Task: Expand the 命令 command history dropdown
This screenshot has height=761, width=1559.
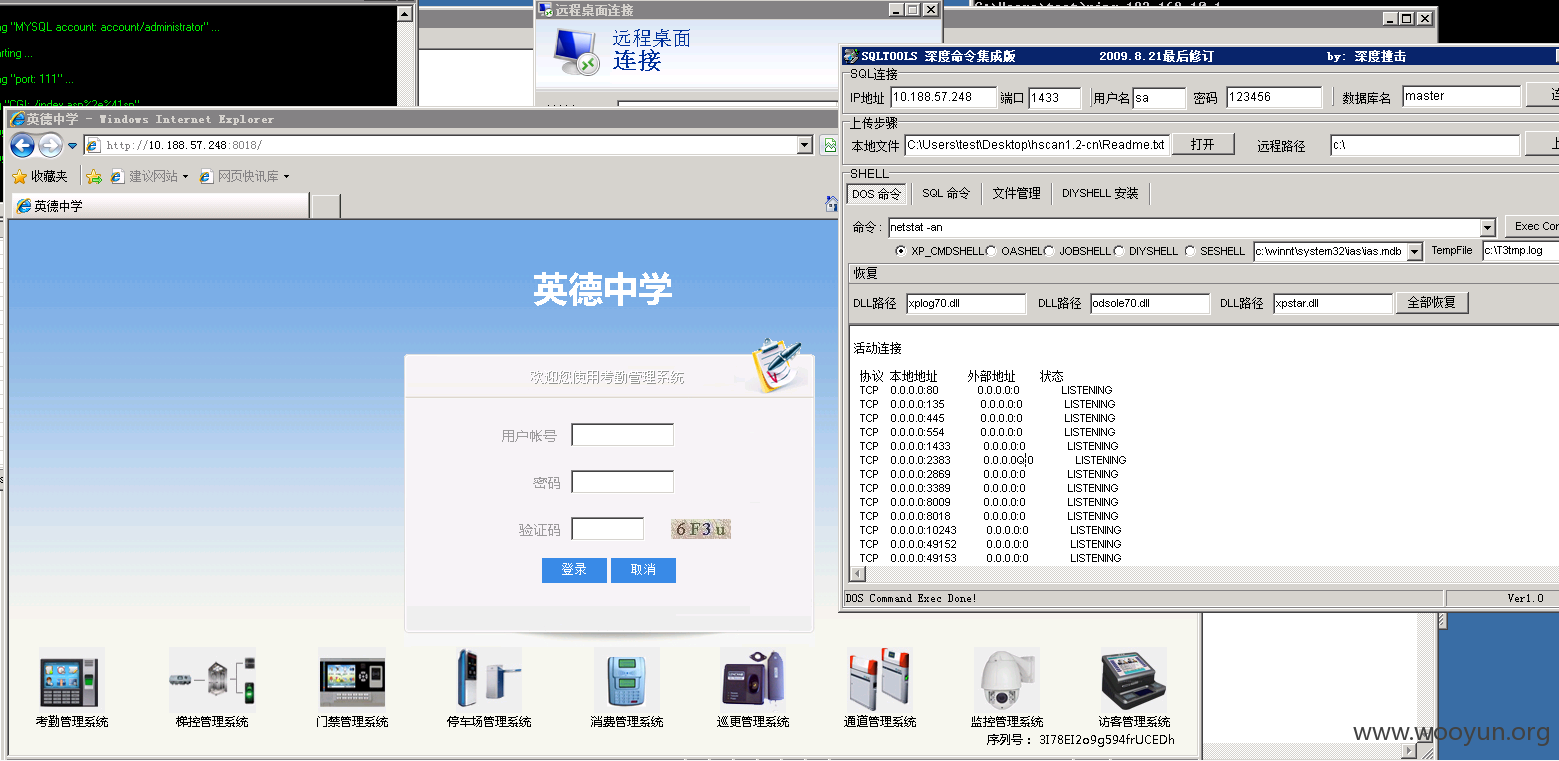Action: click(x=1487, y=228)
